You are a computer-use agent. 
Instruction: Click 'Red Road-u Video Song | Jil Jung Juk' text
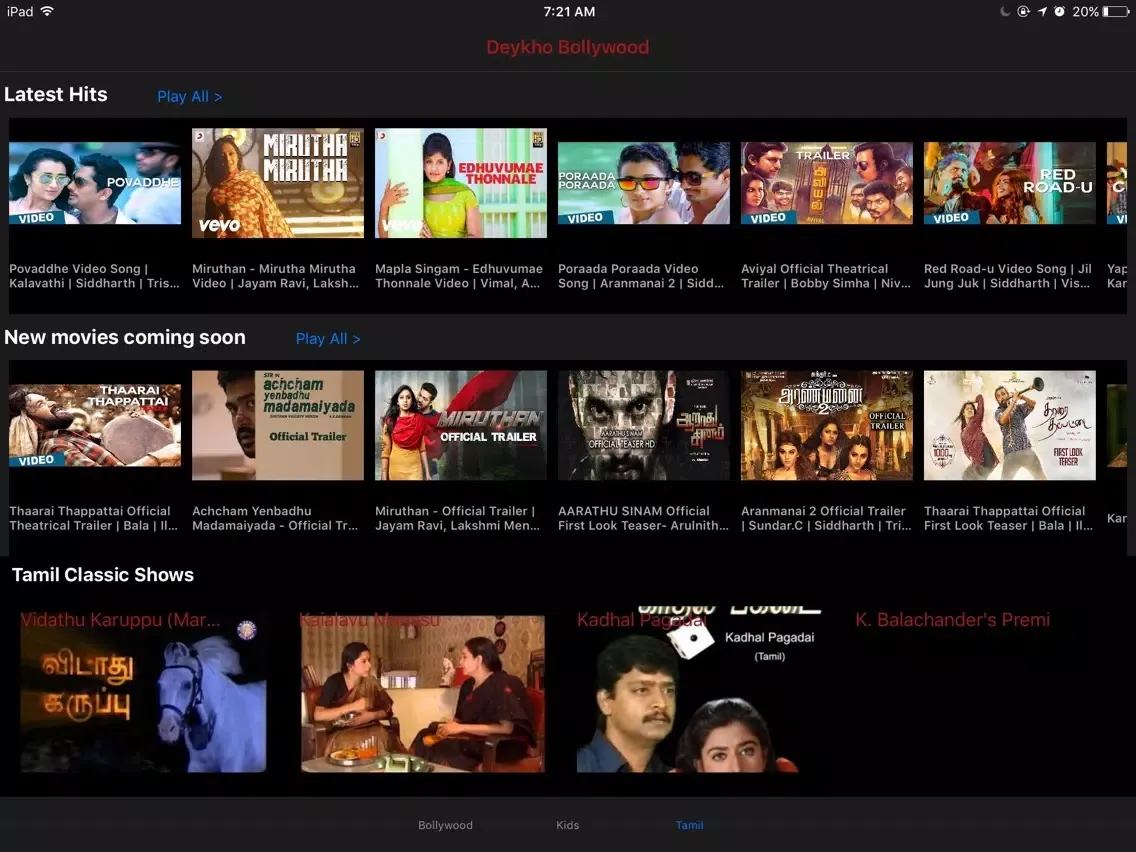pos(1008,276)
